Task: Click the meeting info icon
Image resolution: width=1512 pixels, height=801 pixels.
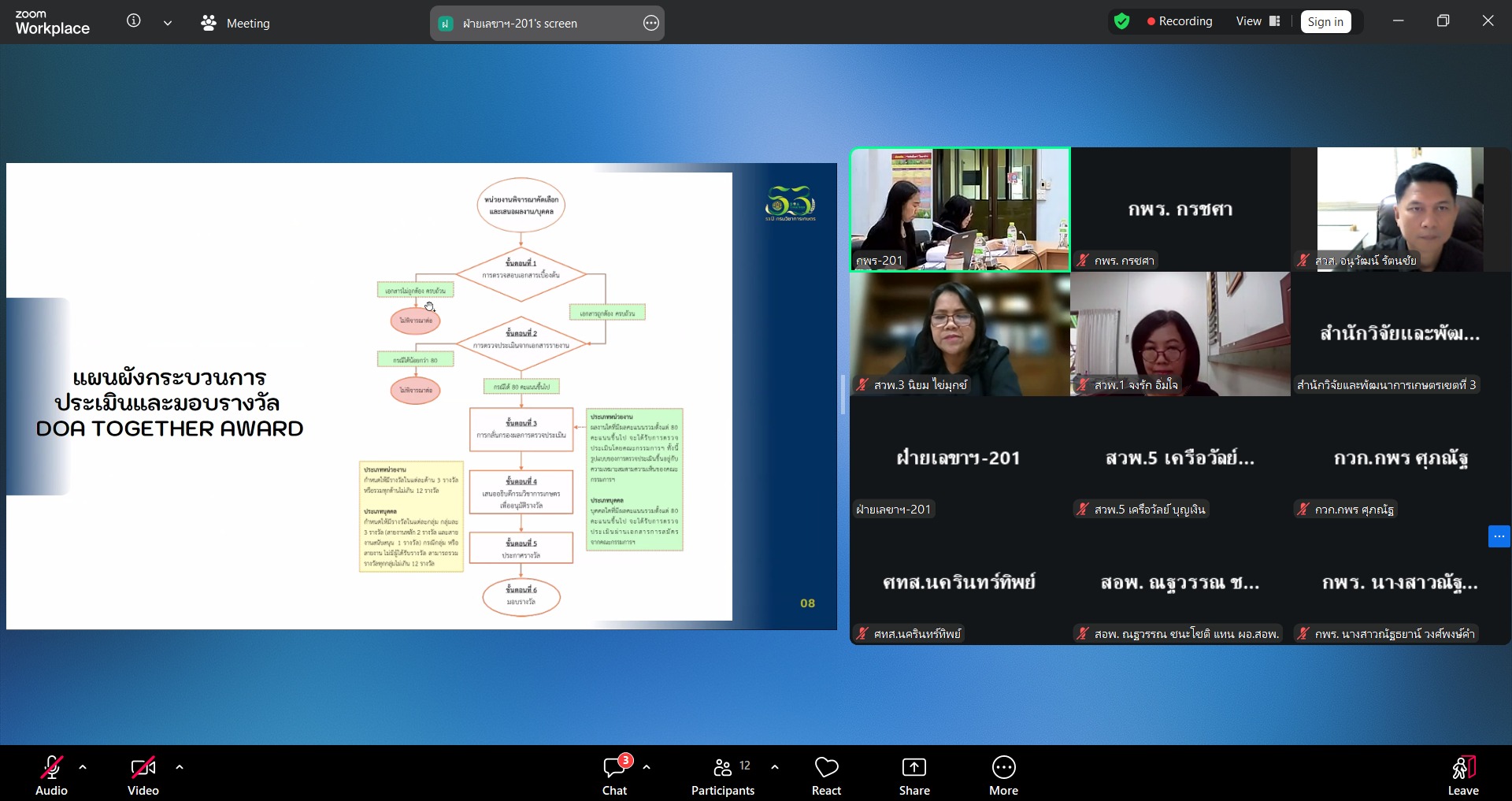Action: pyautogui.click(x=134, y=21)
